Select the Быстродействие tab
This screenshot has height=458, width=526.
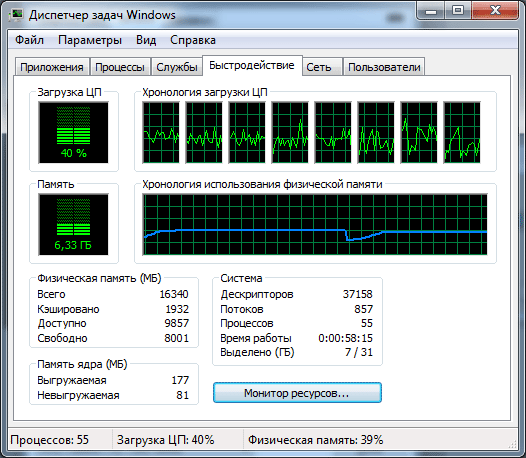(252, 65)
